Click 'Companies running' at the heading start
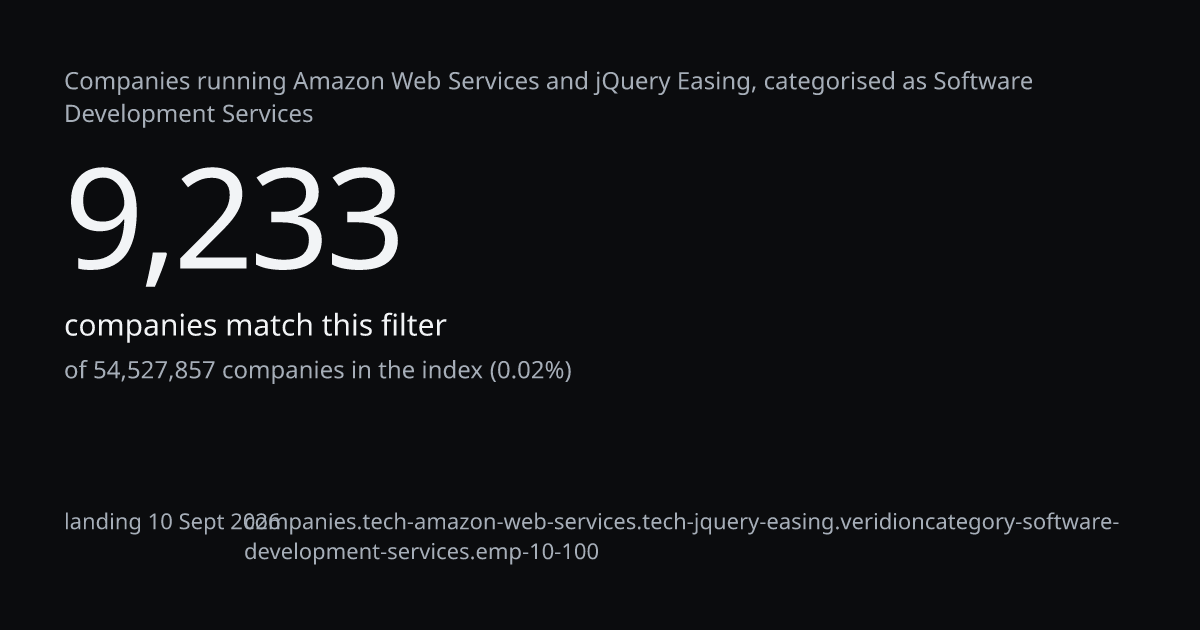 pyautogui.click(x=176, y=82)
